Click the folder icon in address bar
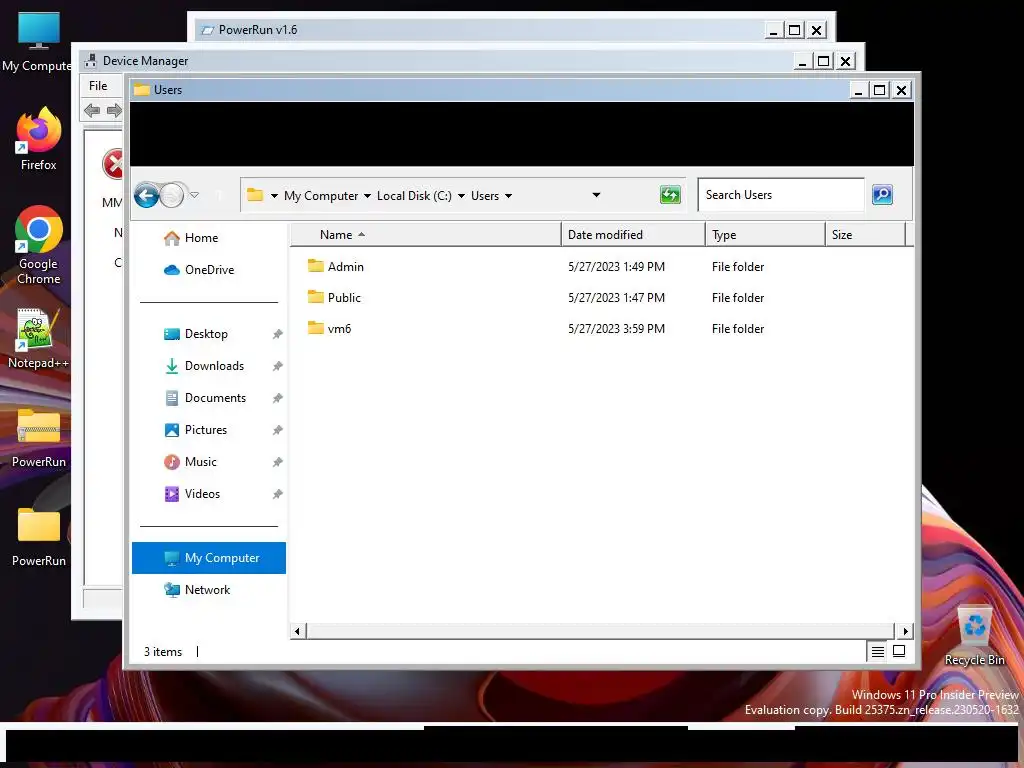The width and height of the screenshot is (1024, 768). point(255,195)
